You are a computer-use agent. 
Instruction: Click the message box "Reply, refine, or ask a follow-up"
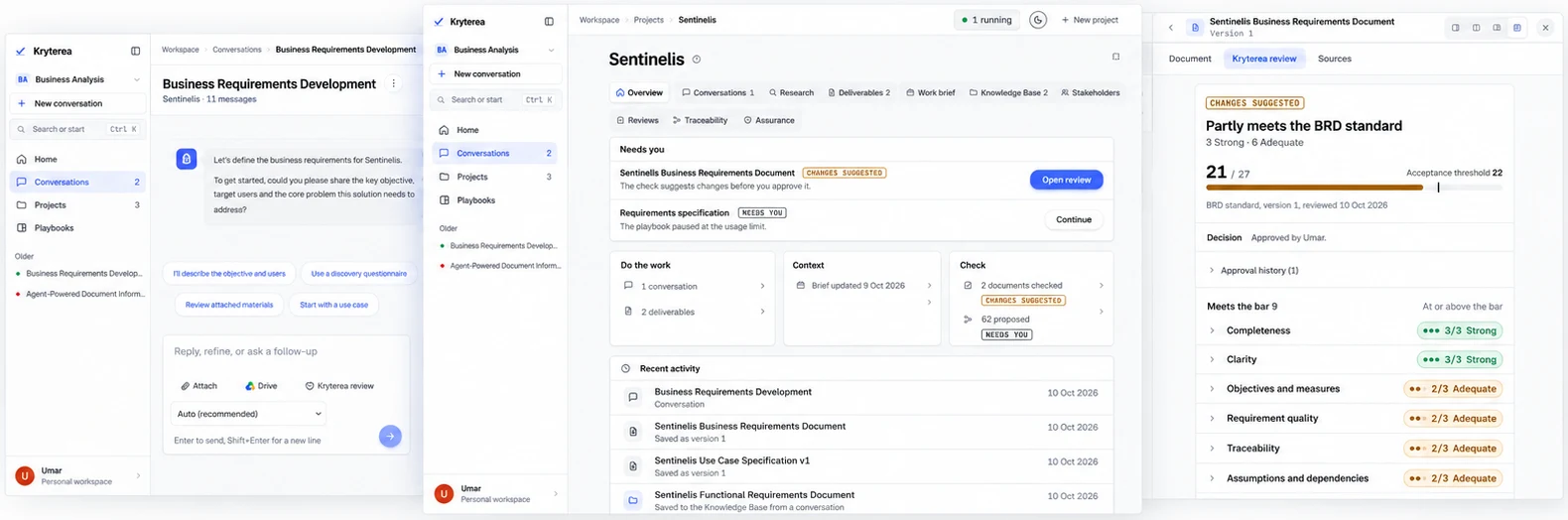pyautogui.click(x=286, y=351)
